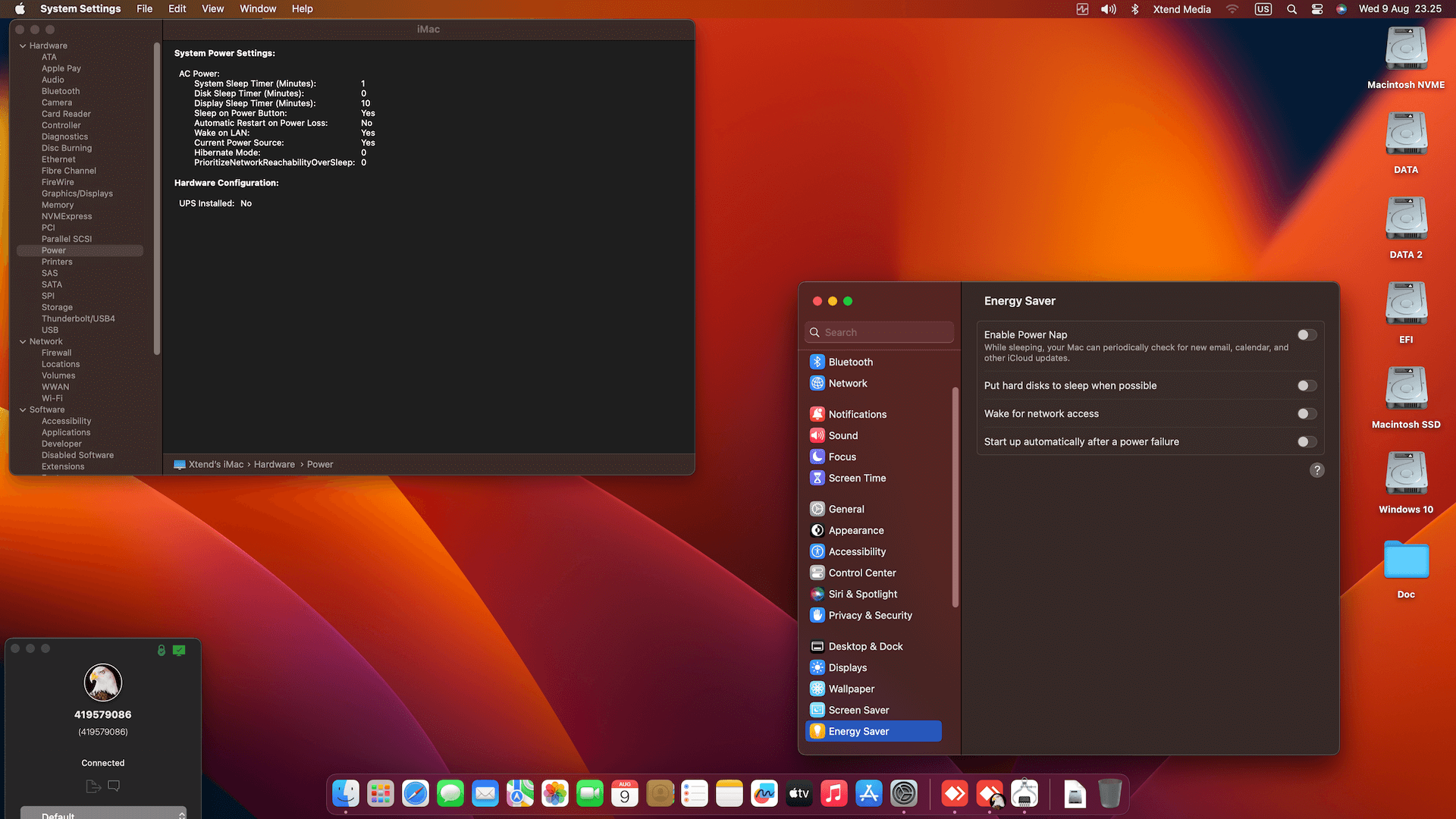Image resolution: width=1456 pixels, height=819 pixels.
Task: Open the Window menu
Action: coord(258,9)
